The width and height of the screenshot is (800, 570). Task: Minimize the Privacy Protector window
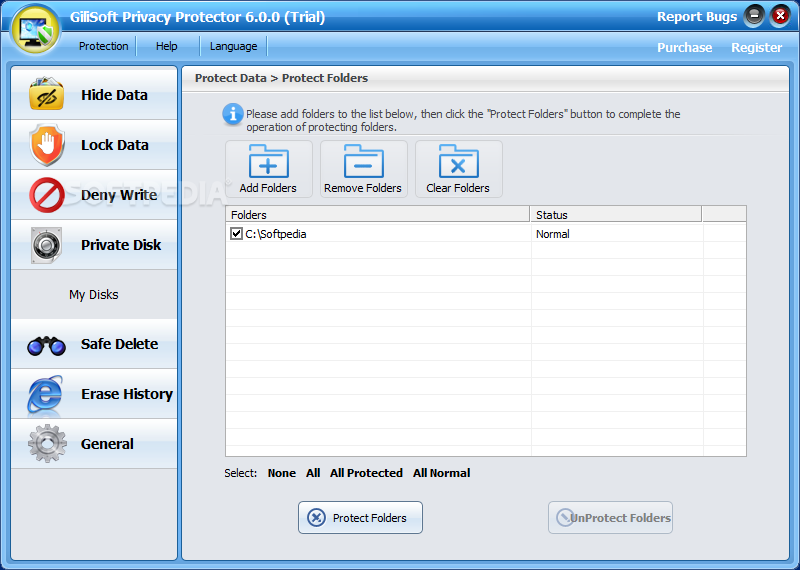(754, 16)
